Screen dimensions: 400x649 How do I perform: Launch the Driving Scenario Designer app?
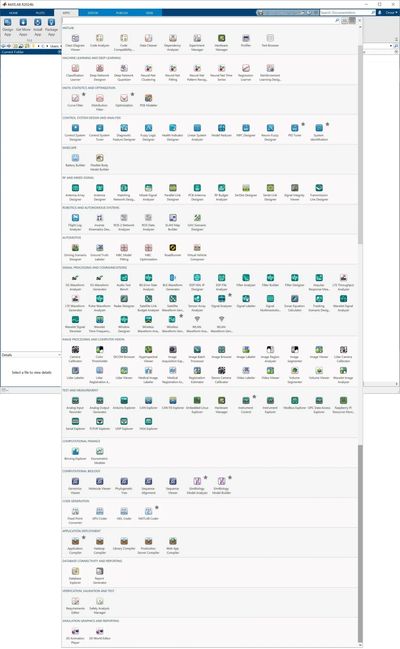pyautogui.click(x=75, y=252)
